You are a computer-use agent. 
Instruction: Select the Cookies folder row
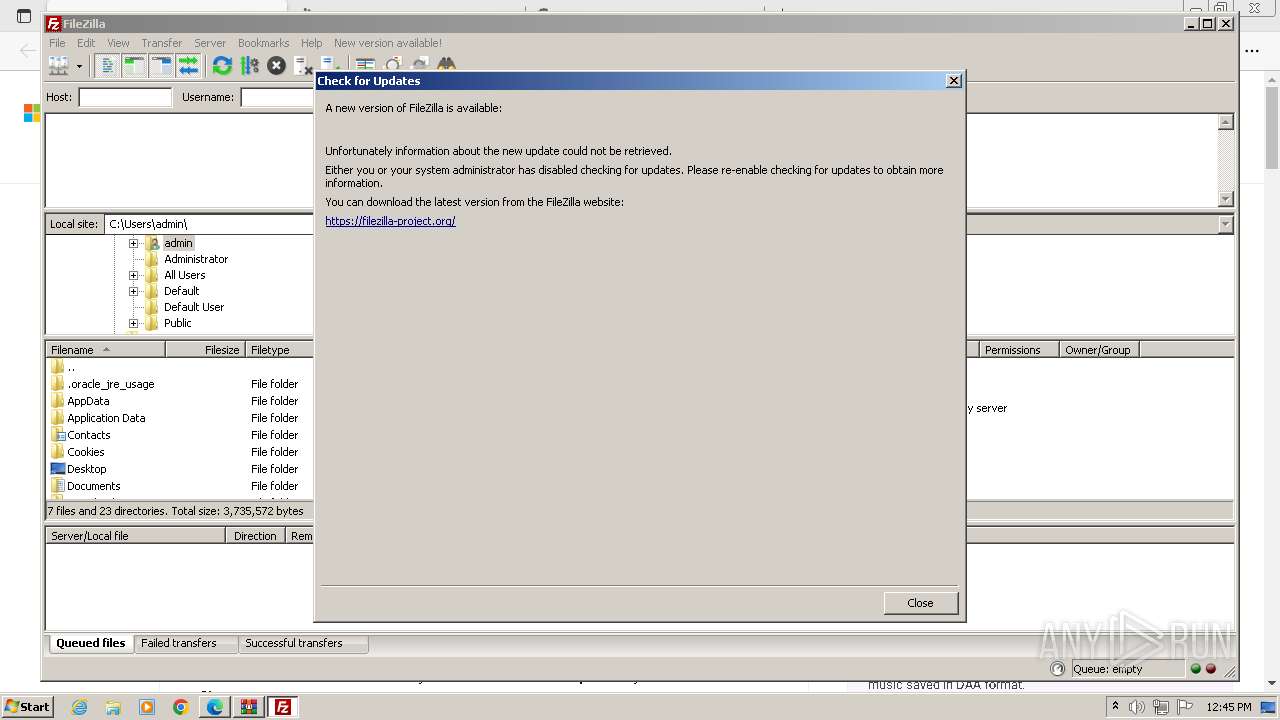[180, 452]
